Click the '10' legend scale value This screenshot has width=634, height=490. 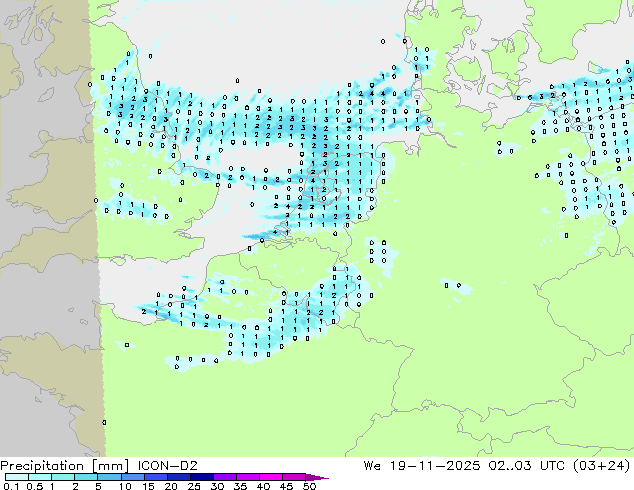[125, 486]
